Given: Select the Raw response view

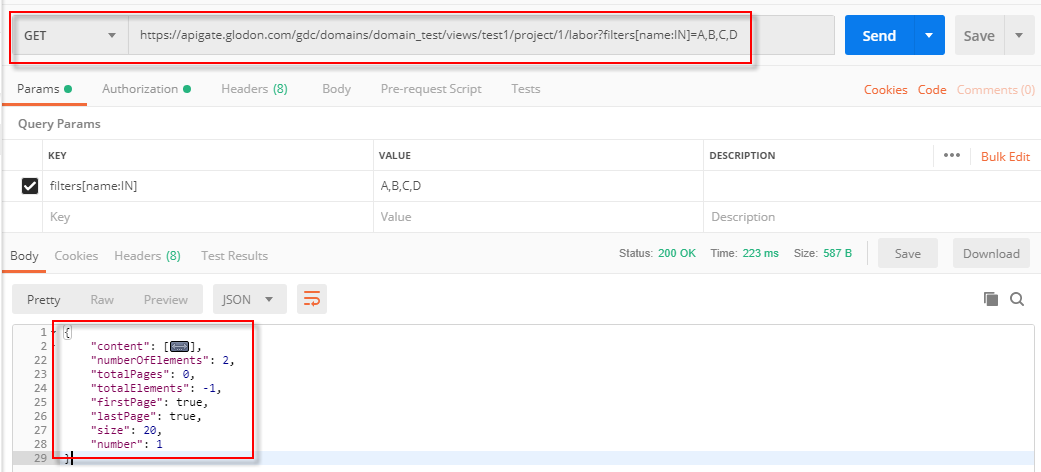Looking at the screenshot, I should 102,299.
